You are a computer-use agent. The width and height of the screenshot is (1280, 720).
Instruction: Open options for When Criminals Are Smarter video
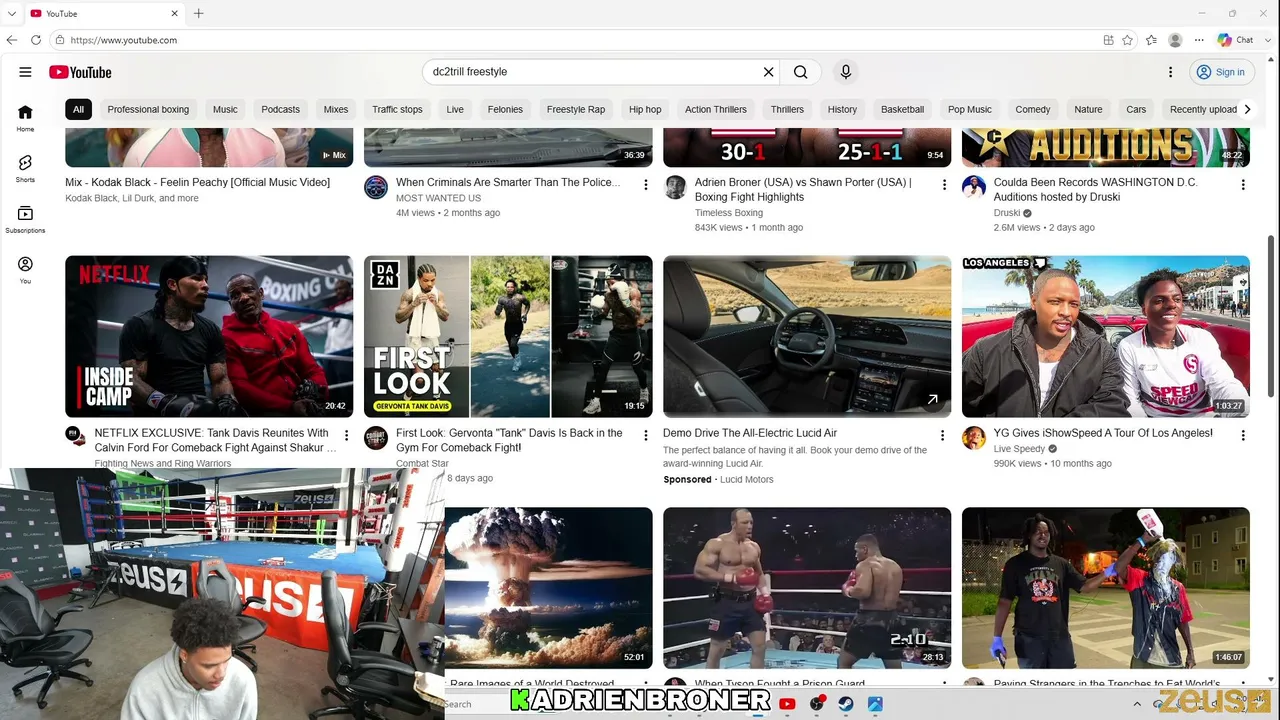(x=645, y=185)
